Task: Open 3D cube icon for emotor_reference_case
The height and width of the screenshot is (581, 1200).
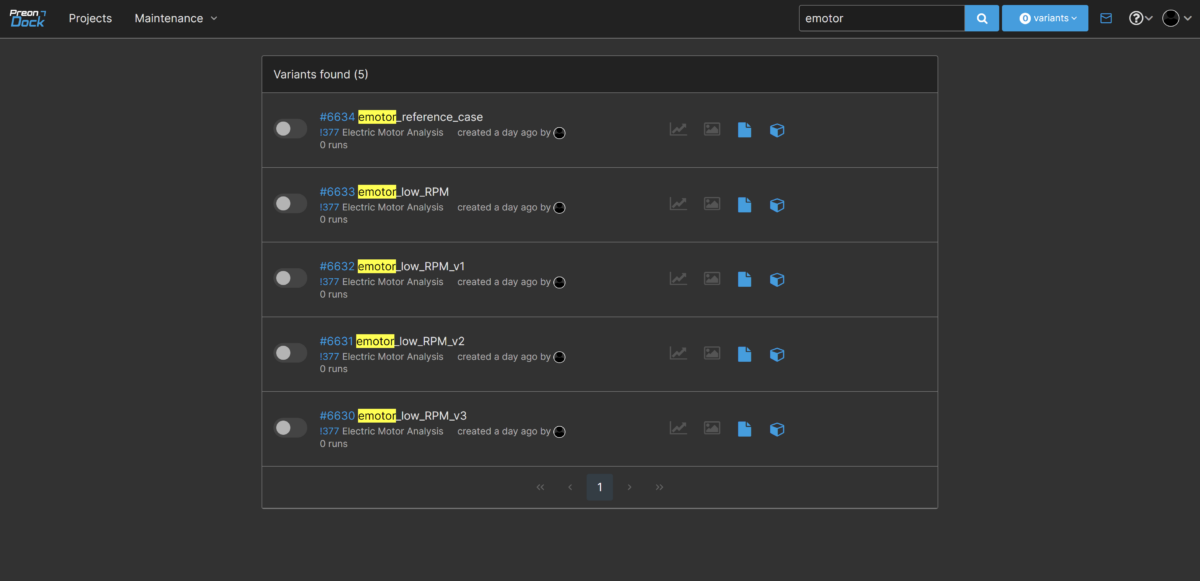Action: click(777, 130)
